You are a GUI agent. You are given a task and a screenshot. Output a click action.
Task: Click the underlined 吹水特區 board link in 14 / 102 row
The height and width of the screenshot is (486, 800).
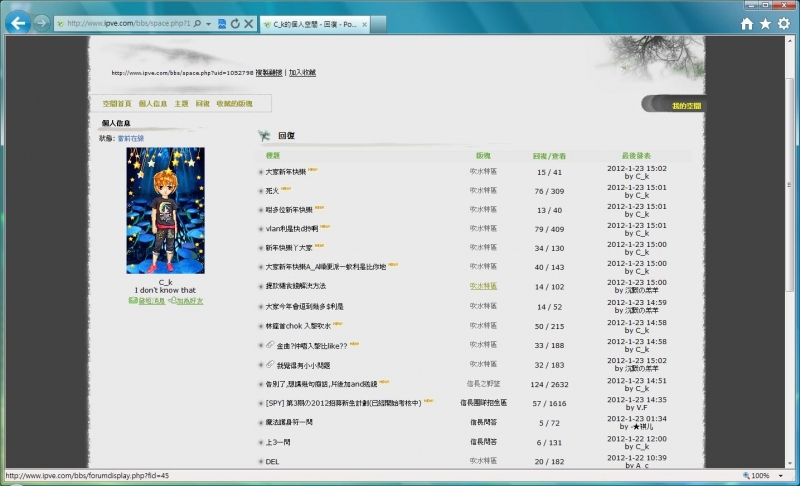coord(483,286)
